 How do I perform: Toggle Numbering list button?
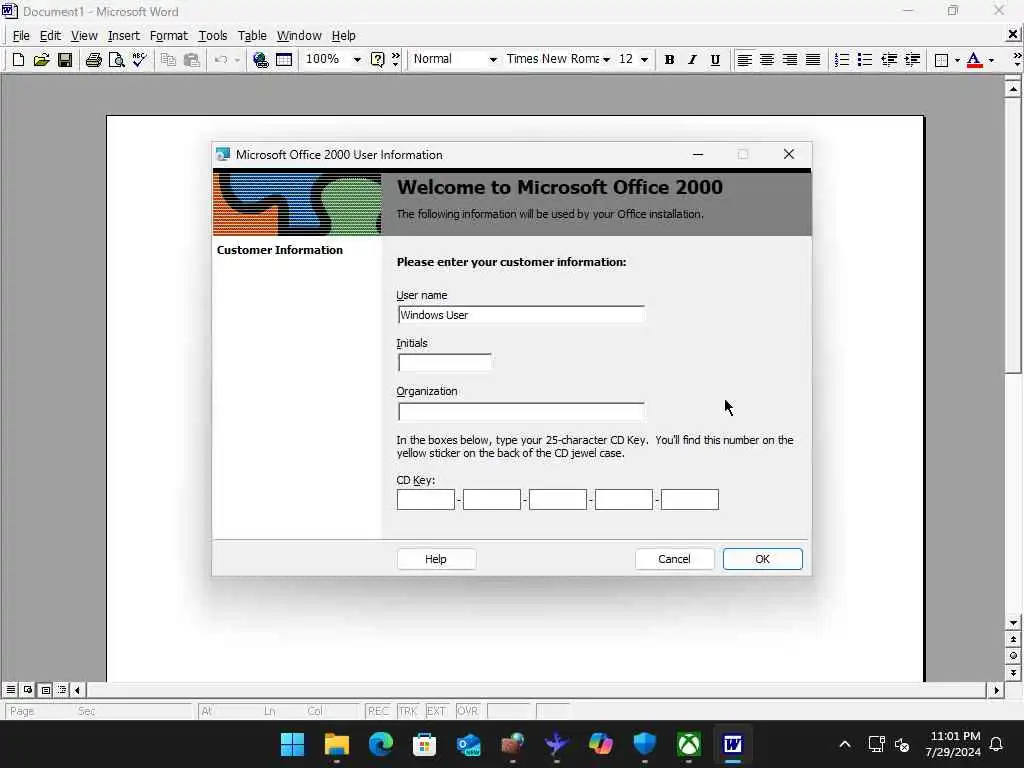842,60
